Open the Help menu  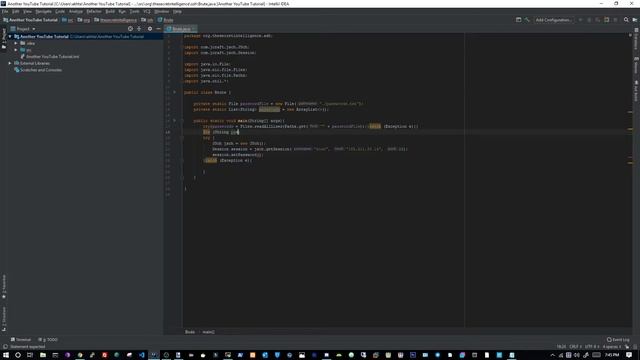[177, 11]
